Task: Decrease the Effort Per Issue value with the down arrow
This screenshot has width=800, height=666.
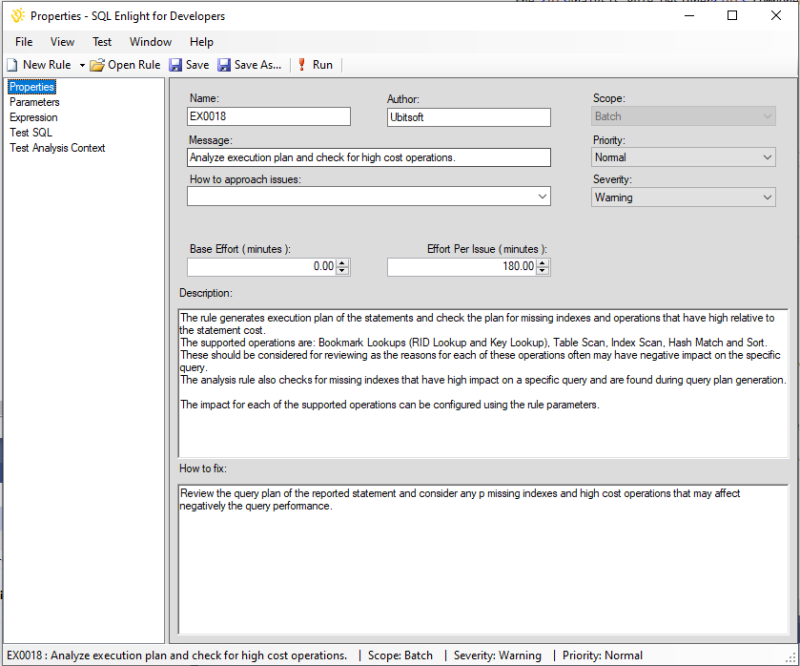Action: coord(542,270)
